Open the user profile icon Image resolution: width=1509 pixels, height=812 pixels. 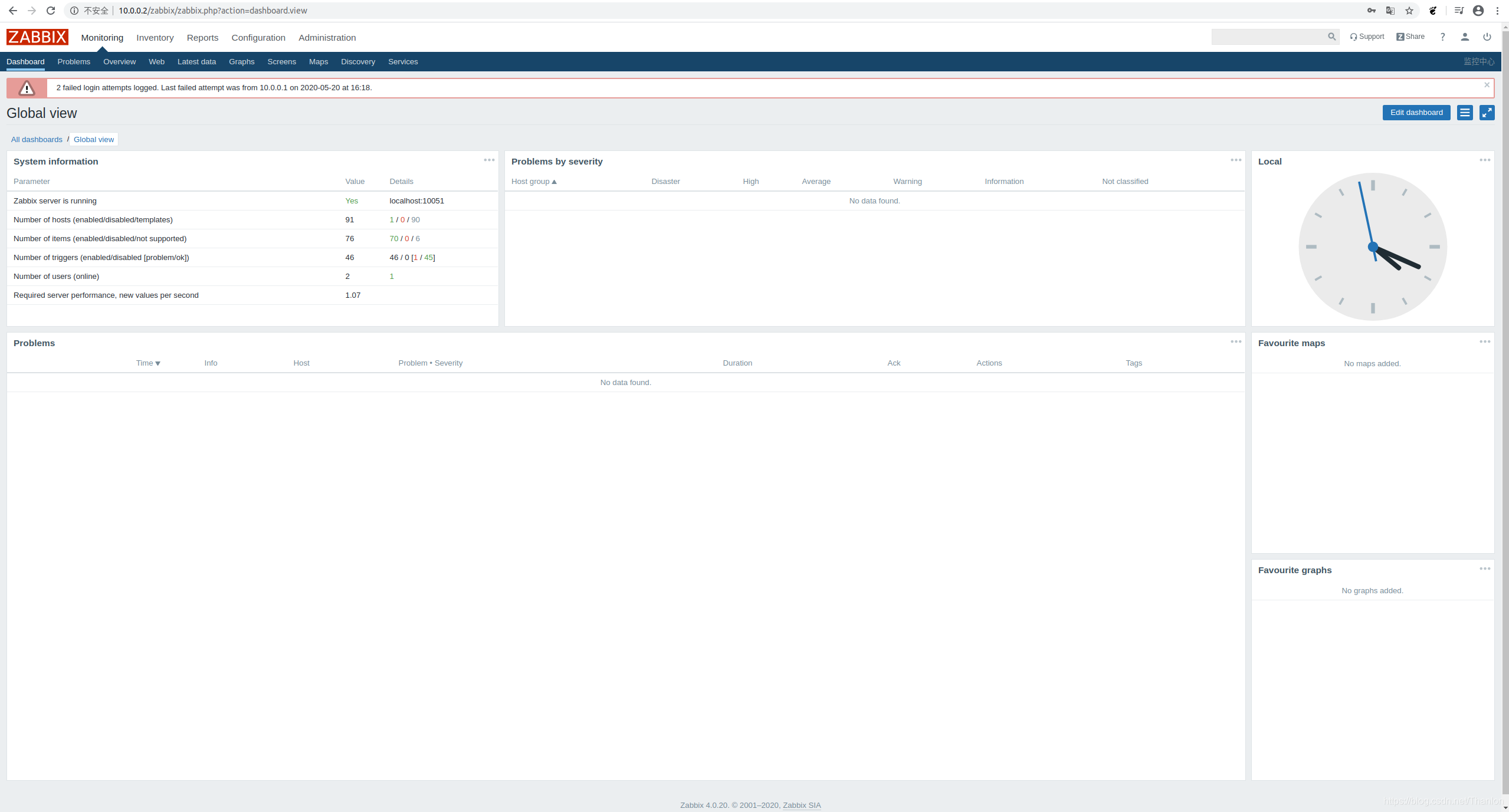point(1465,37)
